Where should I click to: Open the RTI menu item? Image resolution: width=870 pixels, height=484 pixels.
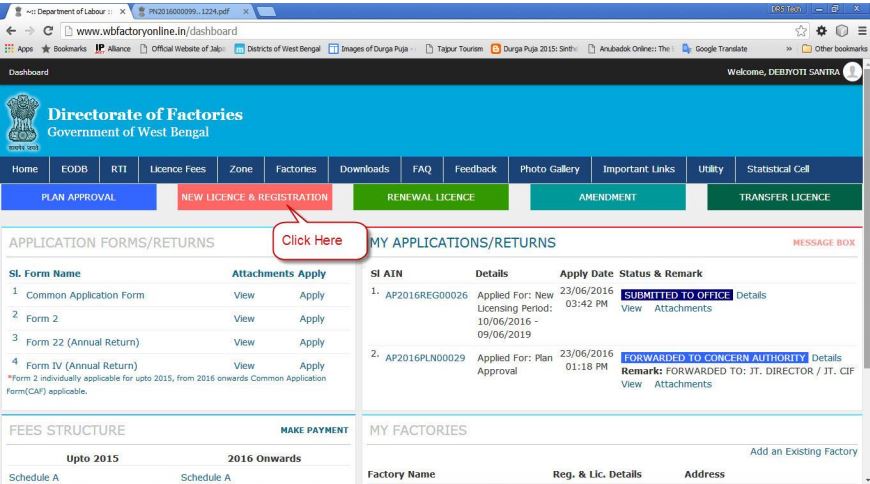click(x=119, y=169)
